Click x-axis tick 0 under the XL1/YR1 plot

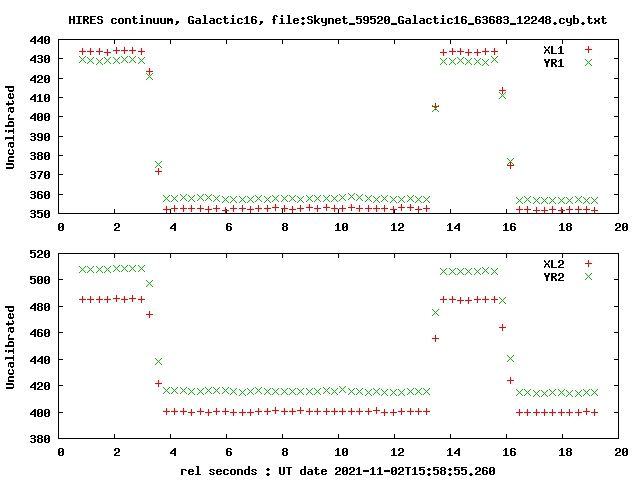(61, 227)
